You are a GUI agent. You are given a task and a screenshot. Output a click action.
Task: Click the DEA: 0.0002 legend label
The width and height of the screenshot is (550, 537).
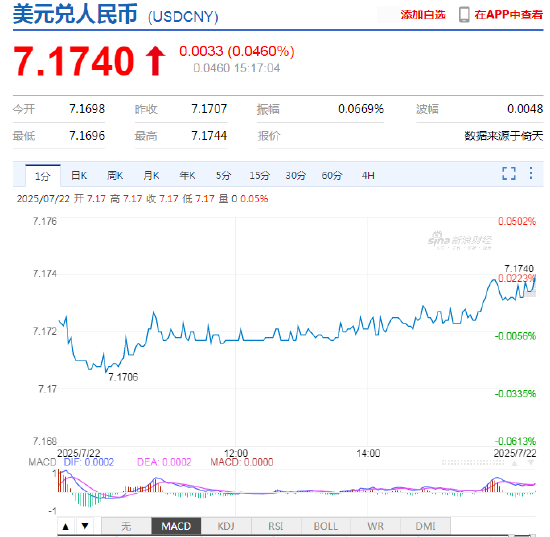tap(164, 462)
